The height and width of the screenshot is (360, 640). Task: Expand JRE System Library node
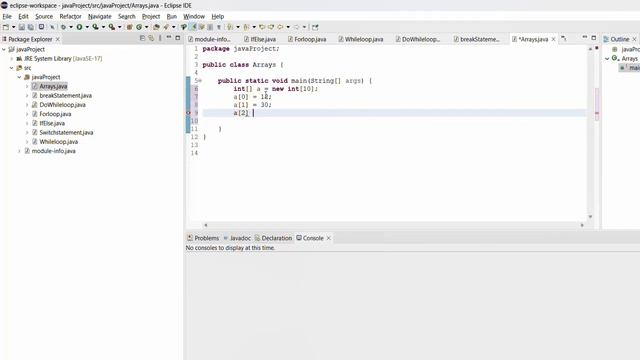pos(12,59)
